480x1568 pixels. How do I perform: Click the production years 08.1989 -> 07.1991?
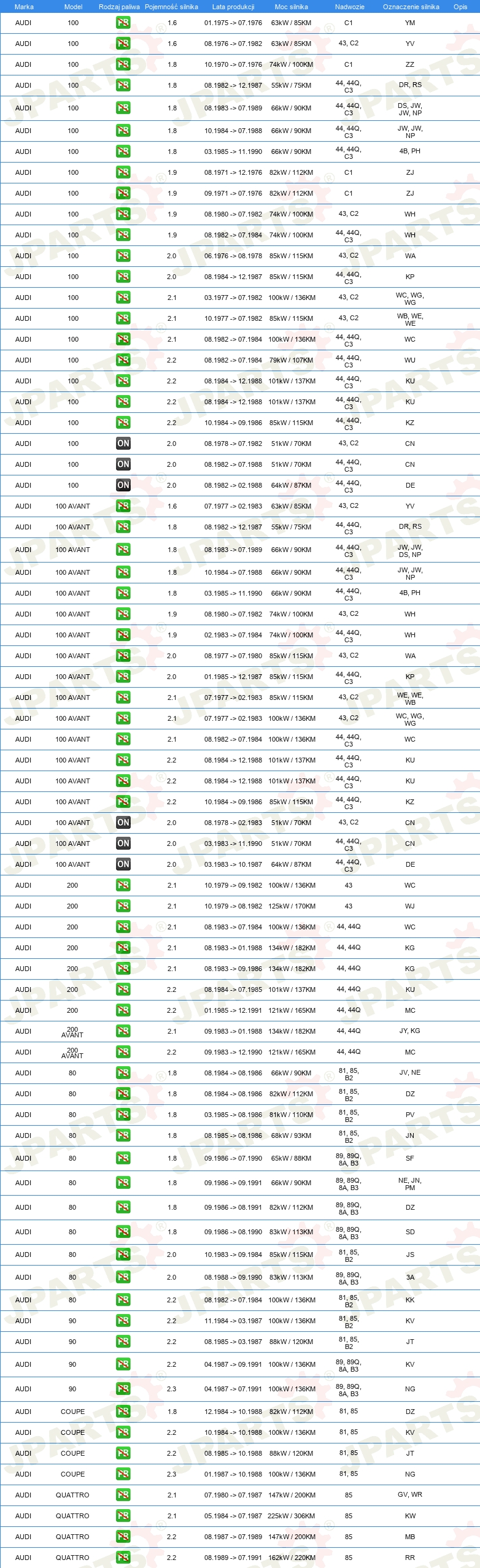[x=233, y=1558]
